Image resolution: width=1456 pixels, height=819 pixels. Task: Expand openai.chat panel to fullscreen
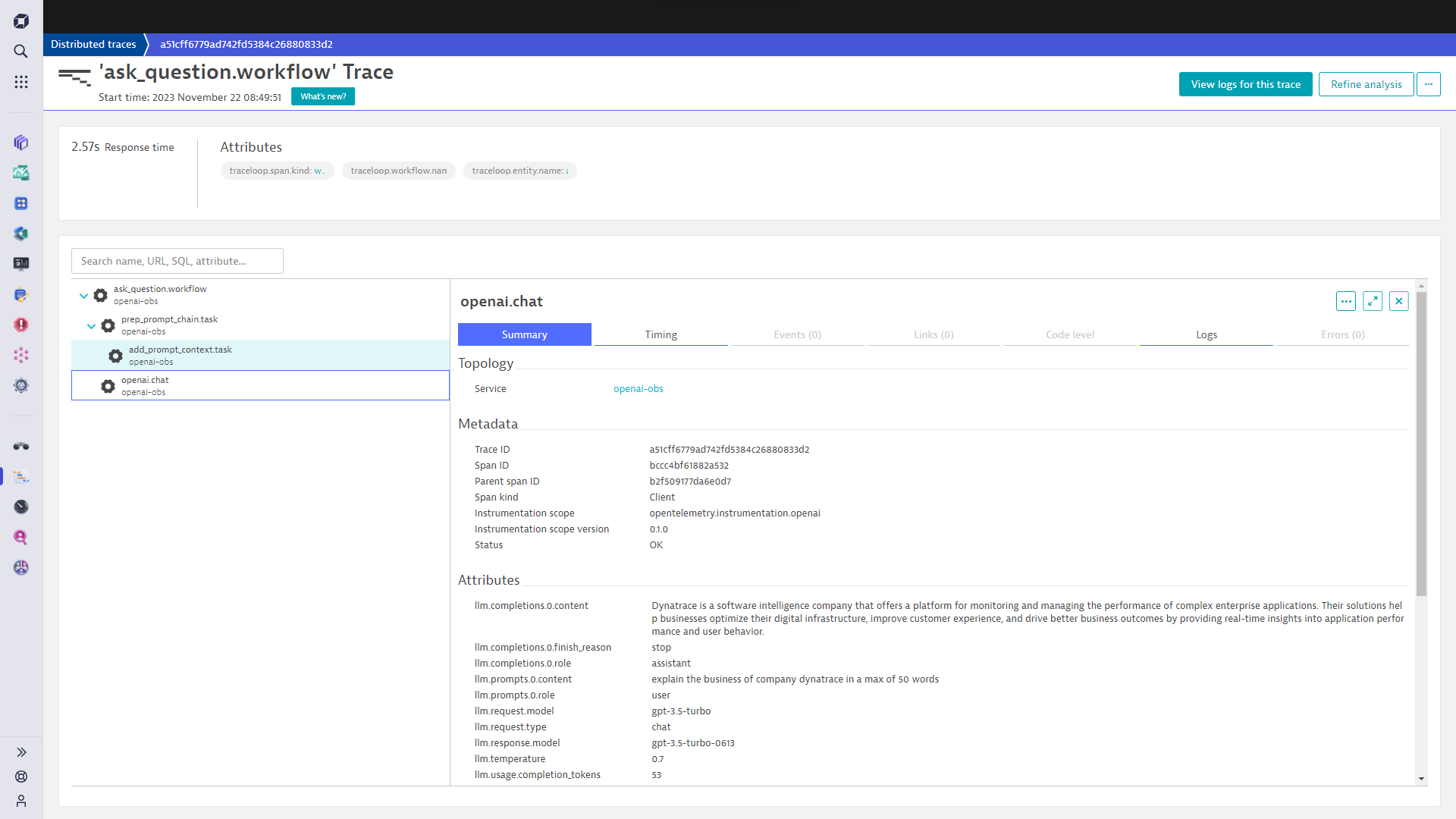click(x=1372, y=301)
